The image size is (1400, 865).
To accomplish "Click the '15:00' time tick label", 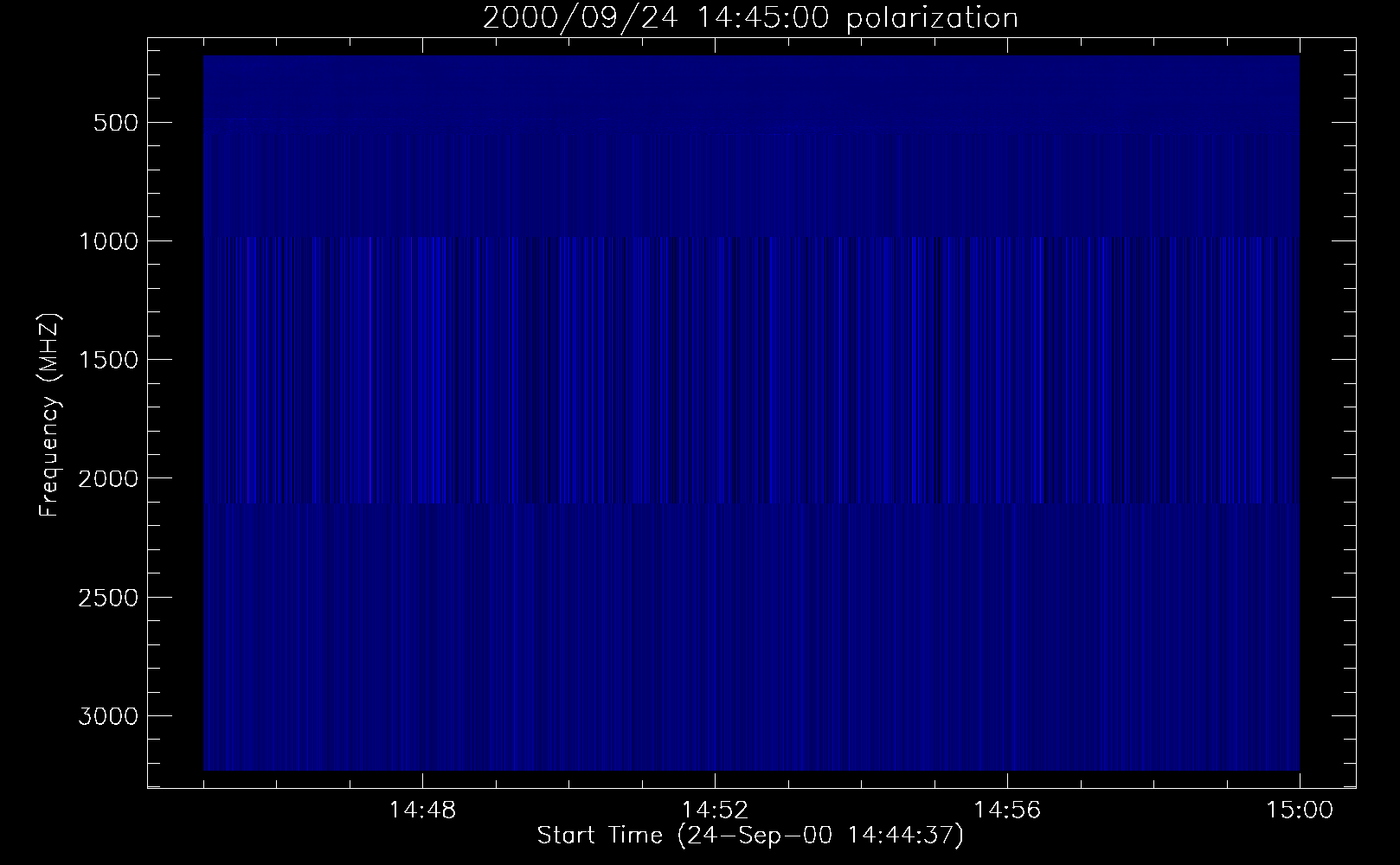I will point(1300,811).
